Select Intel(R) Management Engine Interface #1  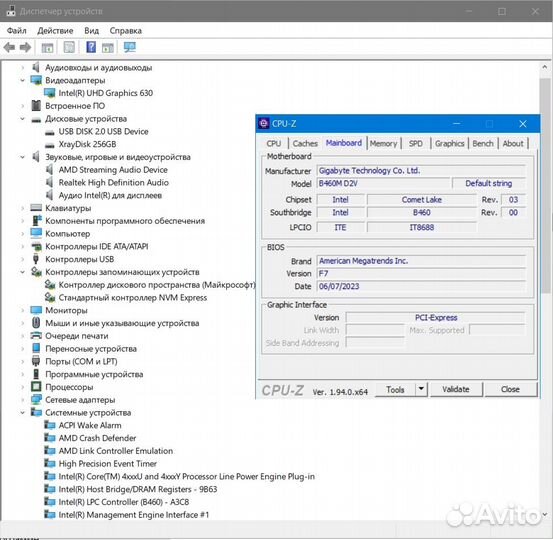point(134,515)
